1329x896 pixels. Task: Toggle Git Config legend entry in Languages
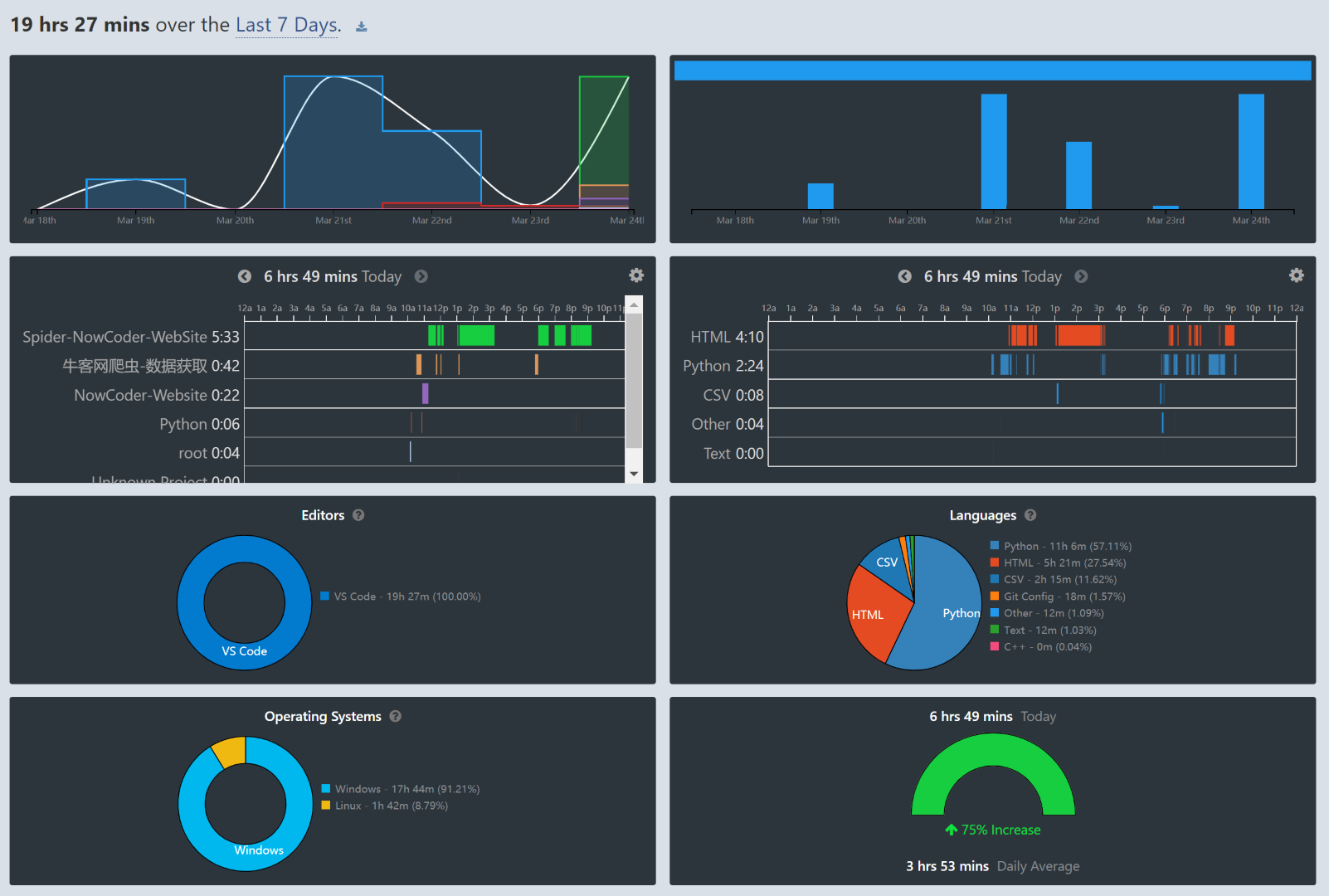[1058, 597]
